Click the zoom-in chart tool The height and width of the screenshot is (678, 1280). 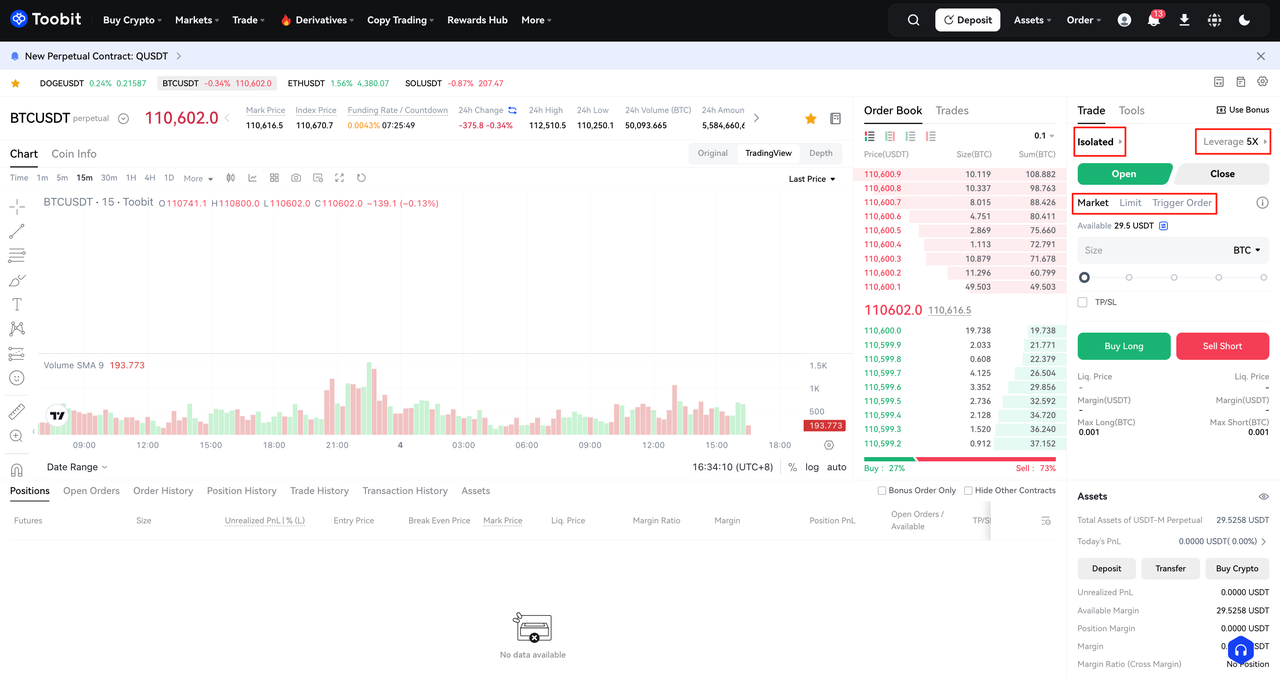tap(17, 436)
